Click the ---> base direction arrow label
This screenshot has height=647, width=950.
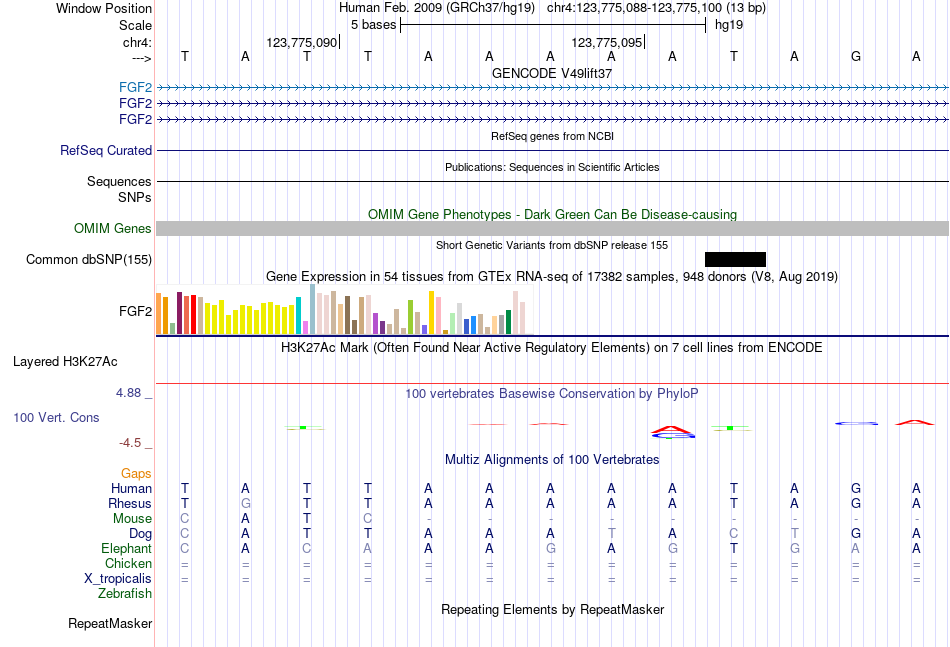142,58
